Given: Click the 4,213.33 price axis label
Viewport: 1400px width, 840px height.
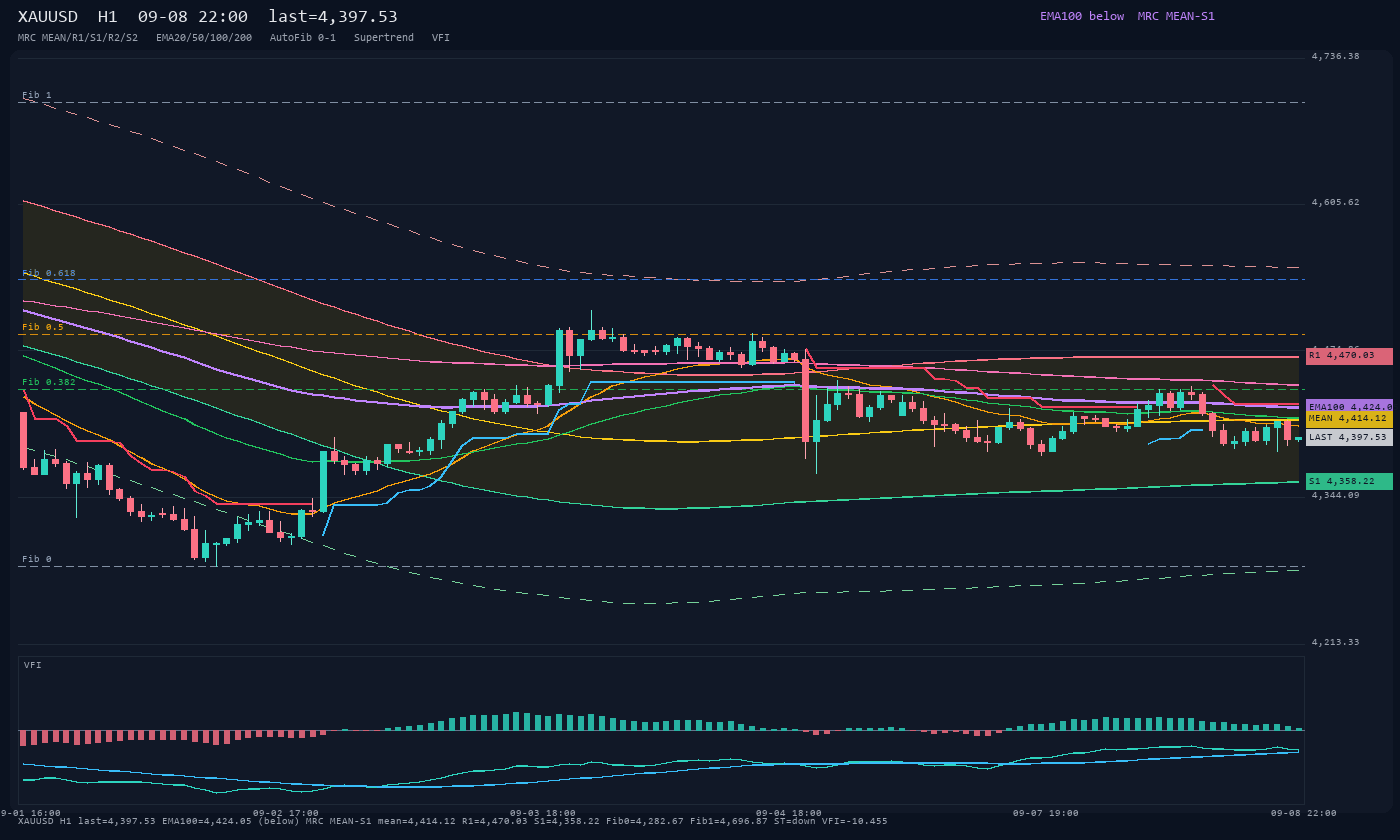Looking at the screenshot, I should [1336, 642].
